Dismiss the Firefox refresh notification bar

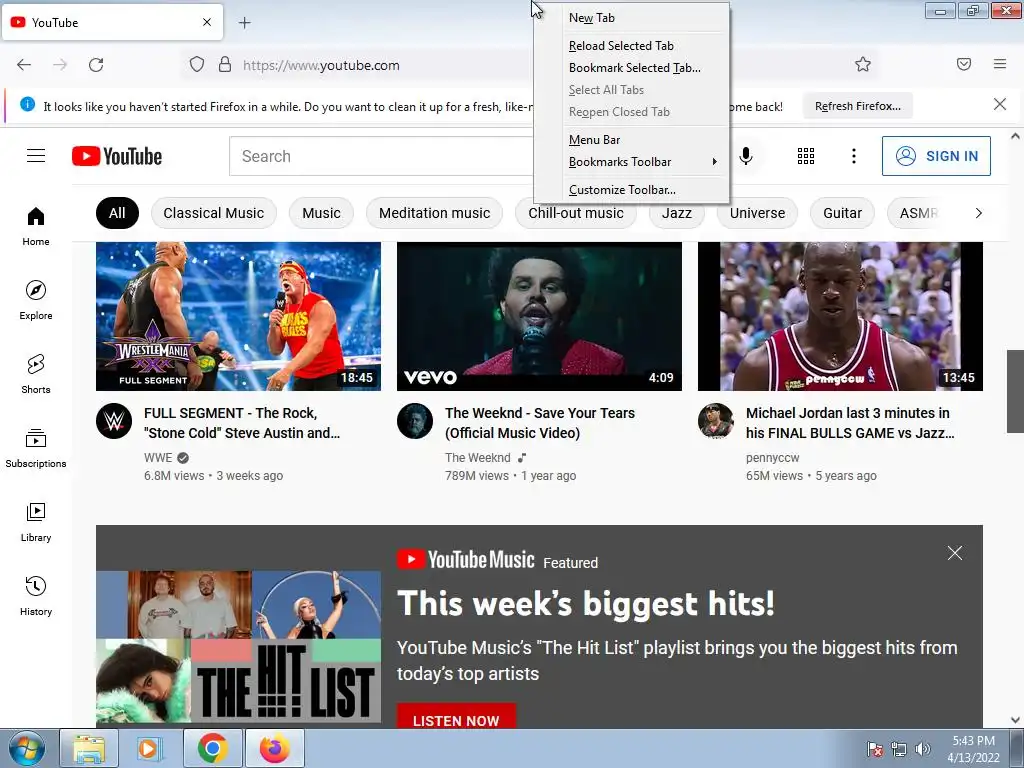point(1000,104)
